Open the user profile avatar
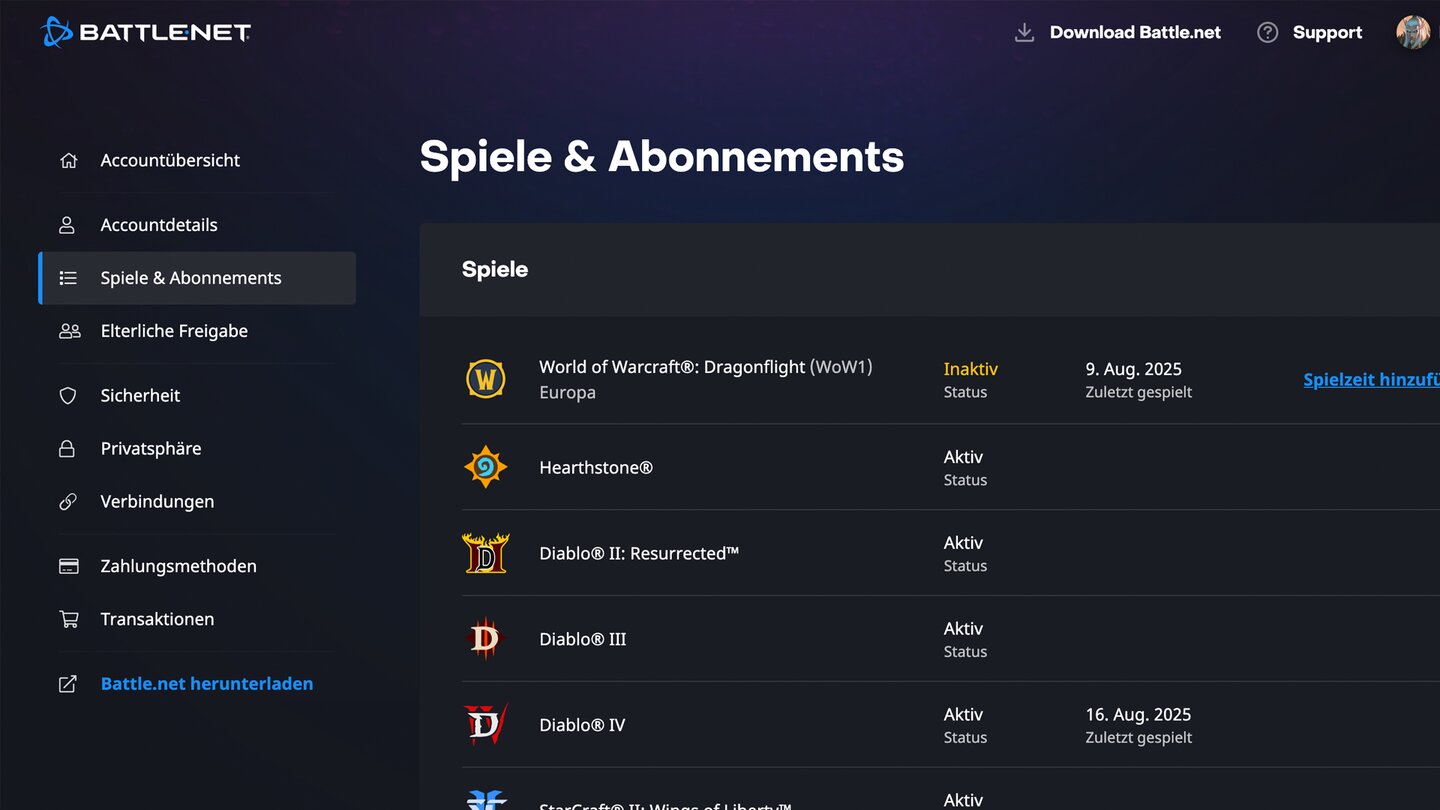 1412,32
